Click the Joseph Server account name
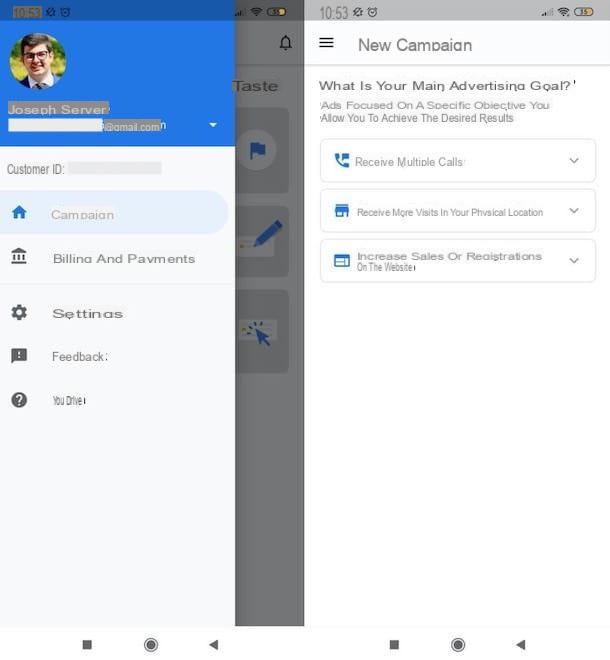Viewport: 610px width, 660px height. (59, 109)
